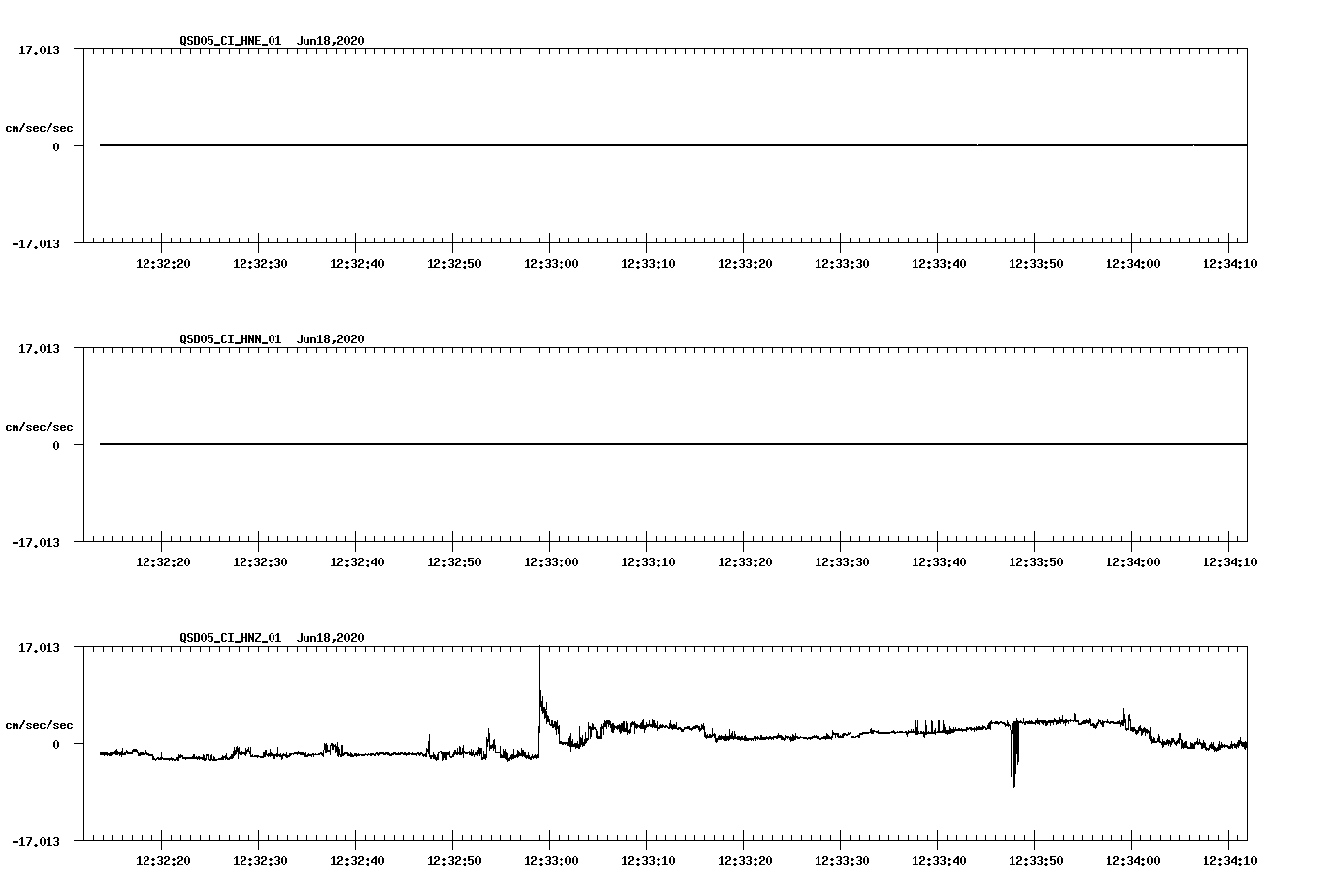Viewport: 1317px width, 896px height.
Task: Click the 12:33:30 time label under HNN plot
Action: pos(842,562)
